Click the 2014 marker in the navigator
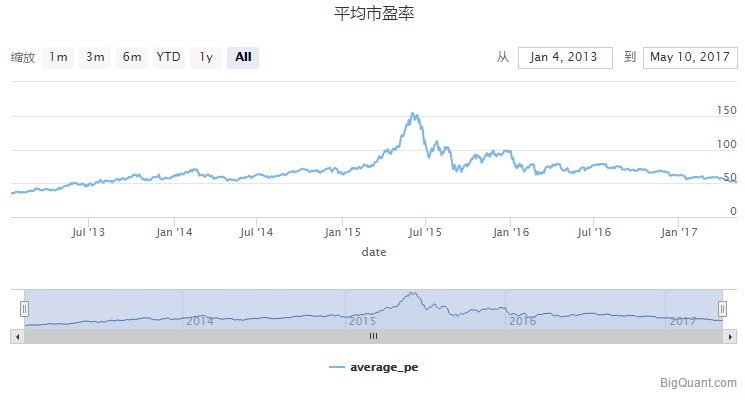 pyautogui.click(x=200, y=321)
